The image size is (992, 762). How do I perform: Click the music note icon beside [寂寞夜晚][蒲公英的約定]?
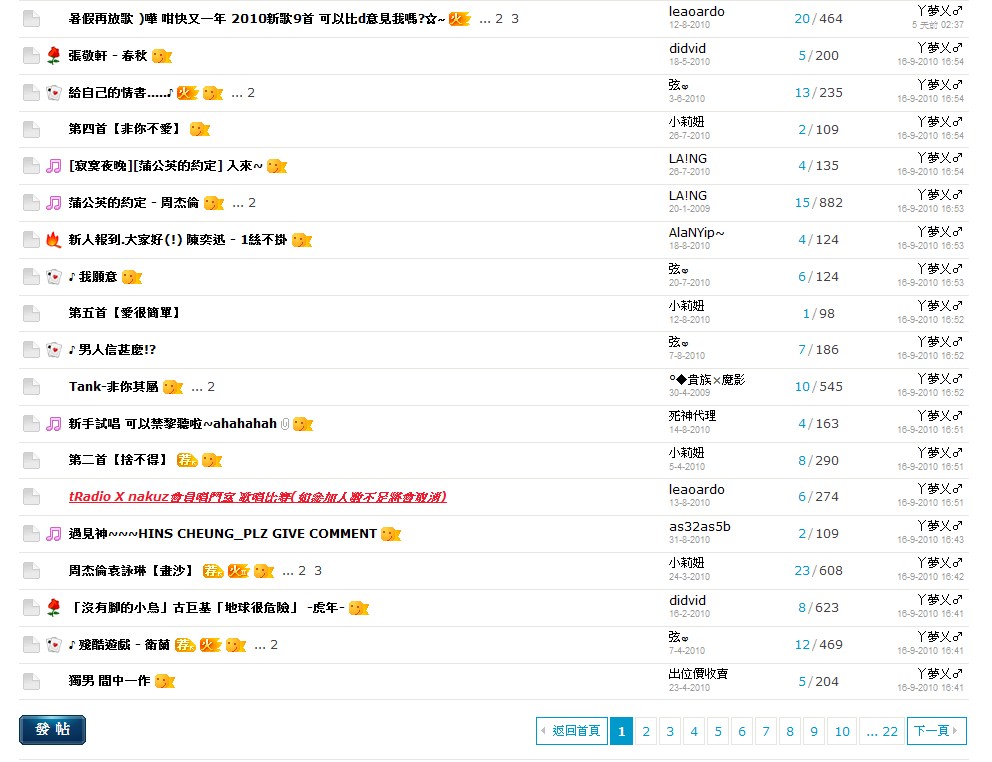click(x=54, y=166)
